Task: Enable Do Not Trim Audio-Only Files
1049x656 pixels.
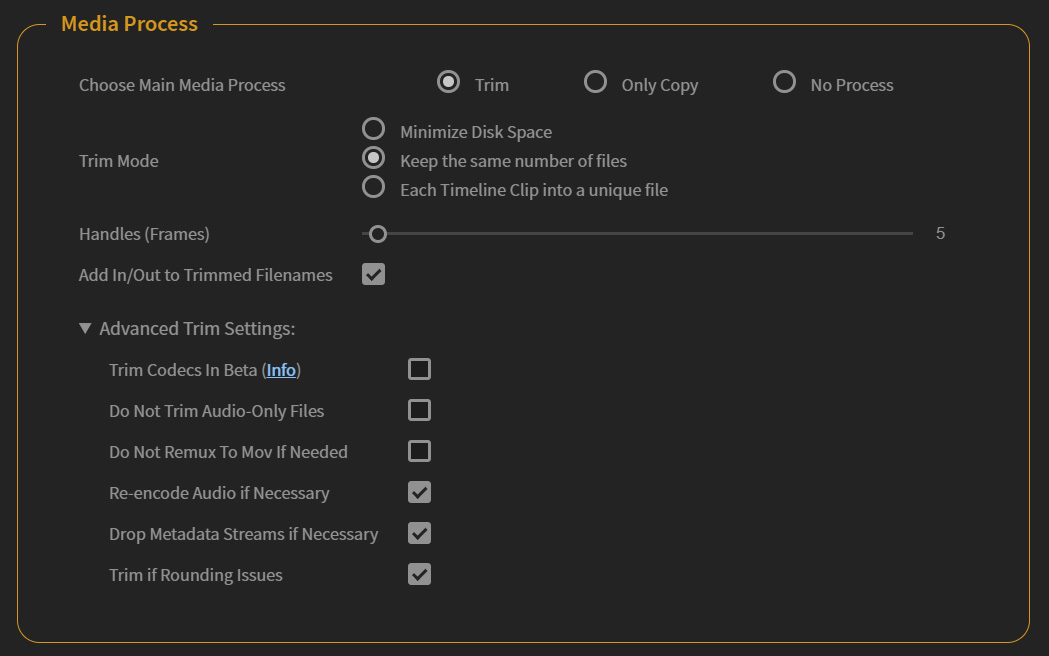Action: [x=419, y=410]
